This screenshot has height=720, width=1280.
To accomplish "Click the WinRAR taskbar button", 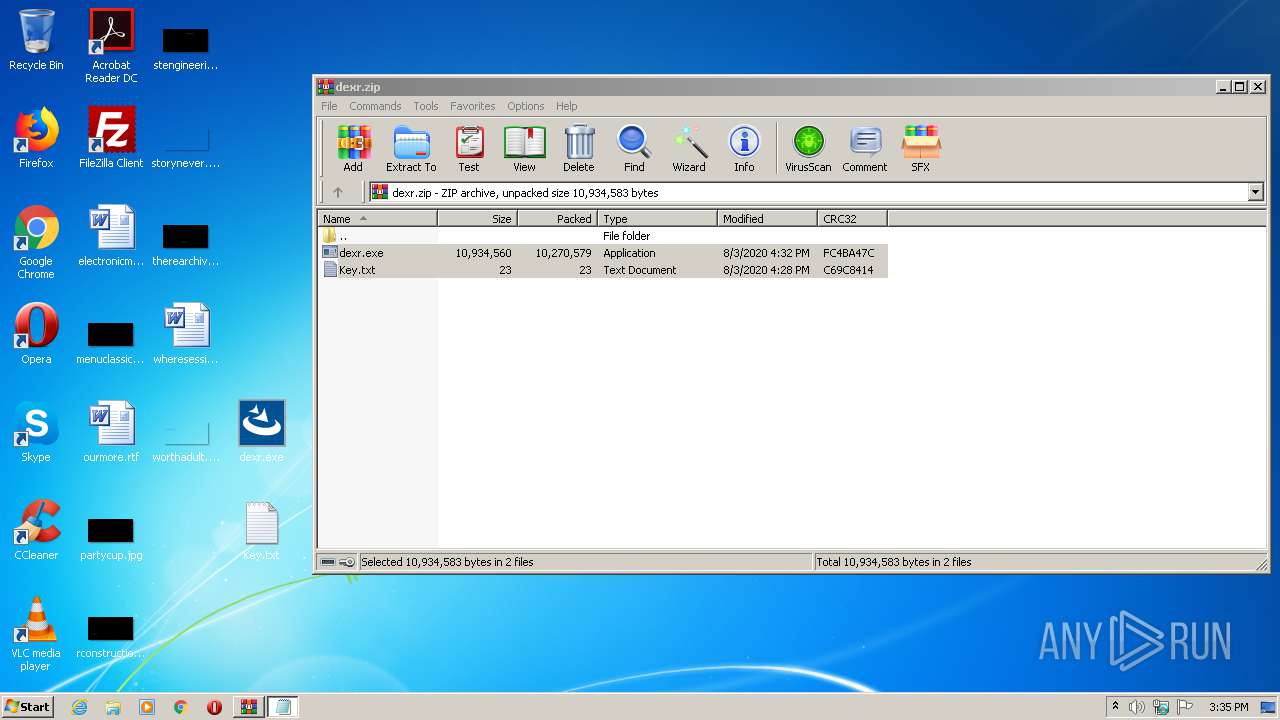I will (248, 707).
